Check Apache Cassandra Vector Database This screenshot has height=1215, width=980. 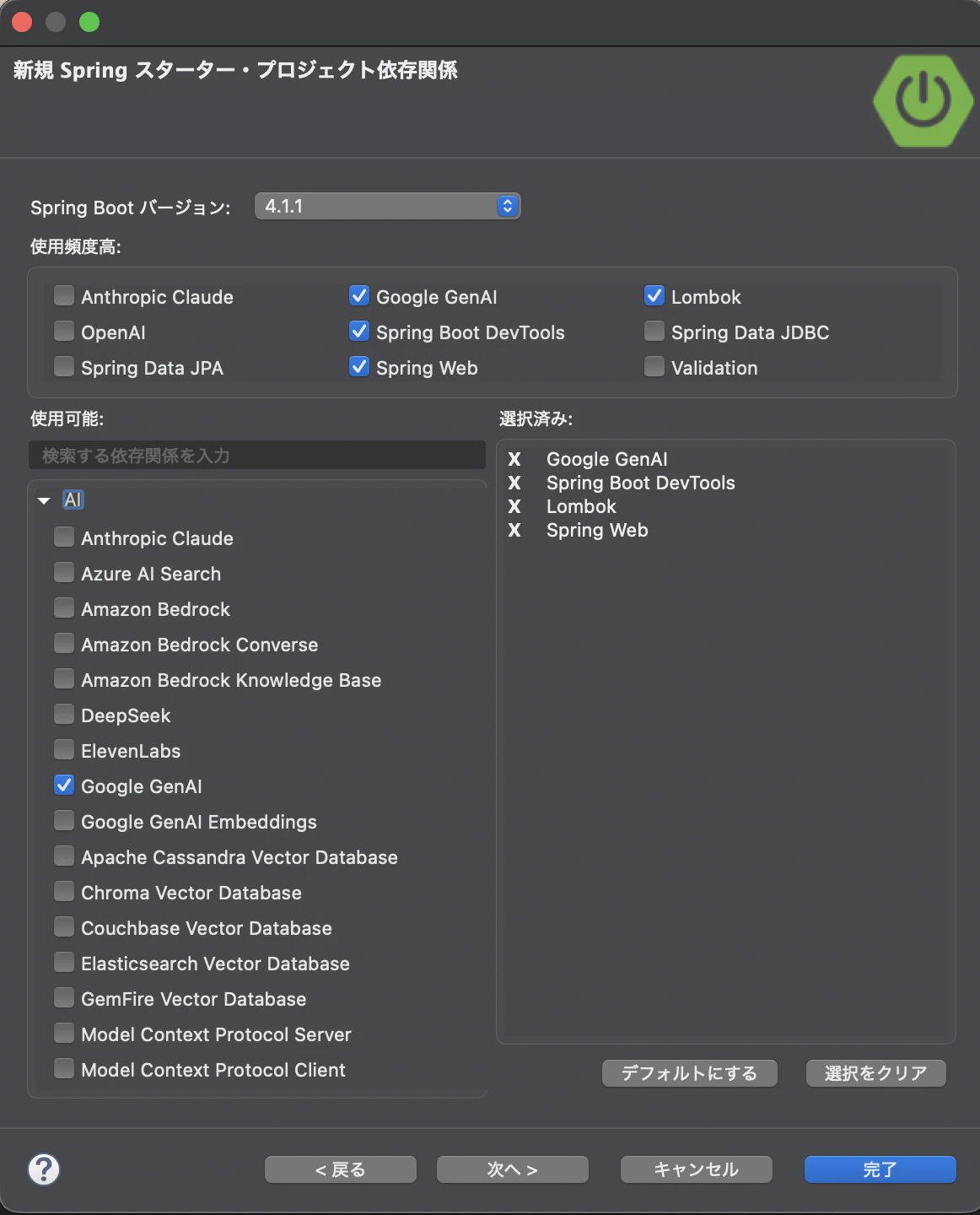64,856
